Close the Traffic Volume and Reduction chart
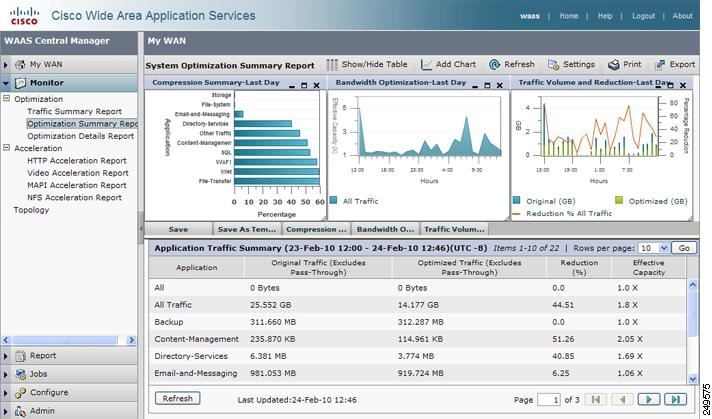Screen dimensions: 712x419 coord(682,85)
